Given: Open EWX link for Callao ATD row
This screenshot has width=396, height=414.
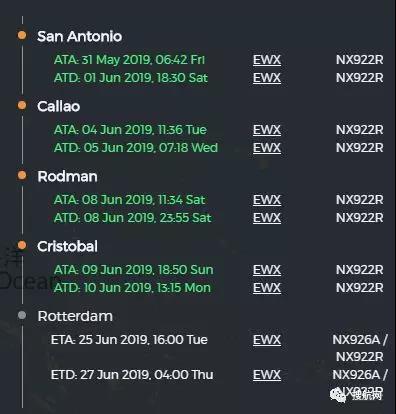Looking at the screenshot, I should click(x=267, y=148).
